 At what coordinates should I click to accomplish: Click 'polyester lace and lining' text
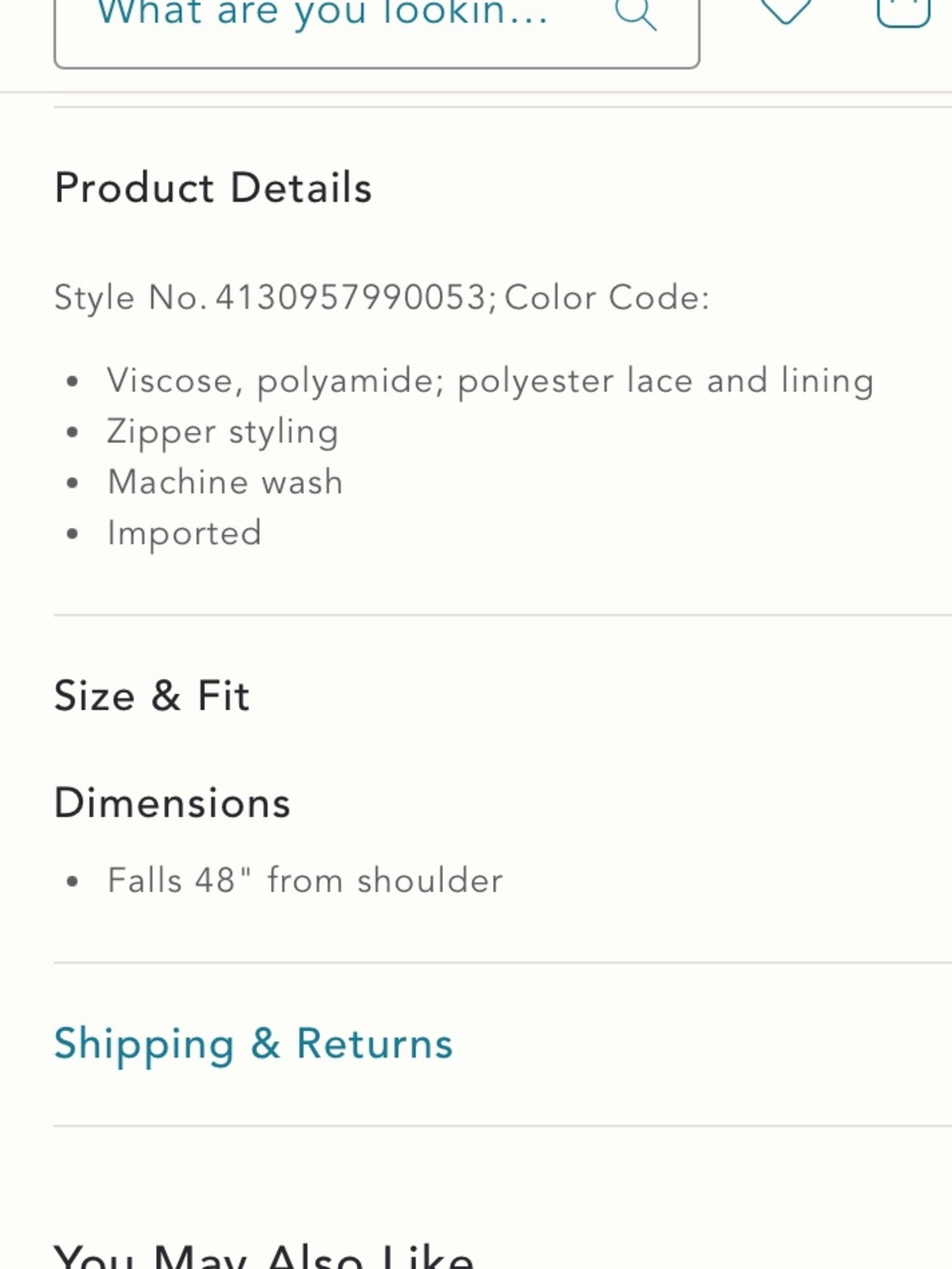click(665, 381)
